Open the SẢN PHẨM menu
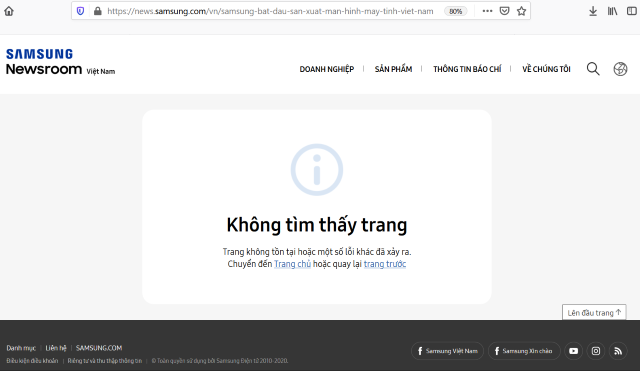This screenshot has width=640, height=371. 393,69
